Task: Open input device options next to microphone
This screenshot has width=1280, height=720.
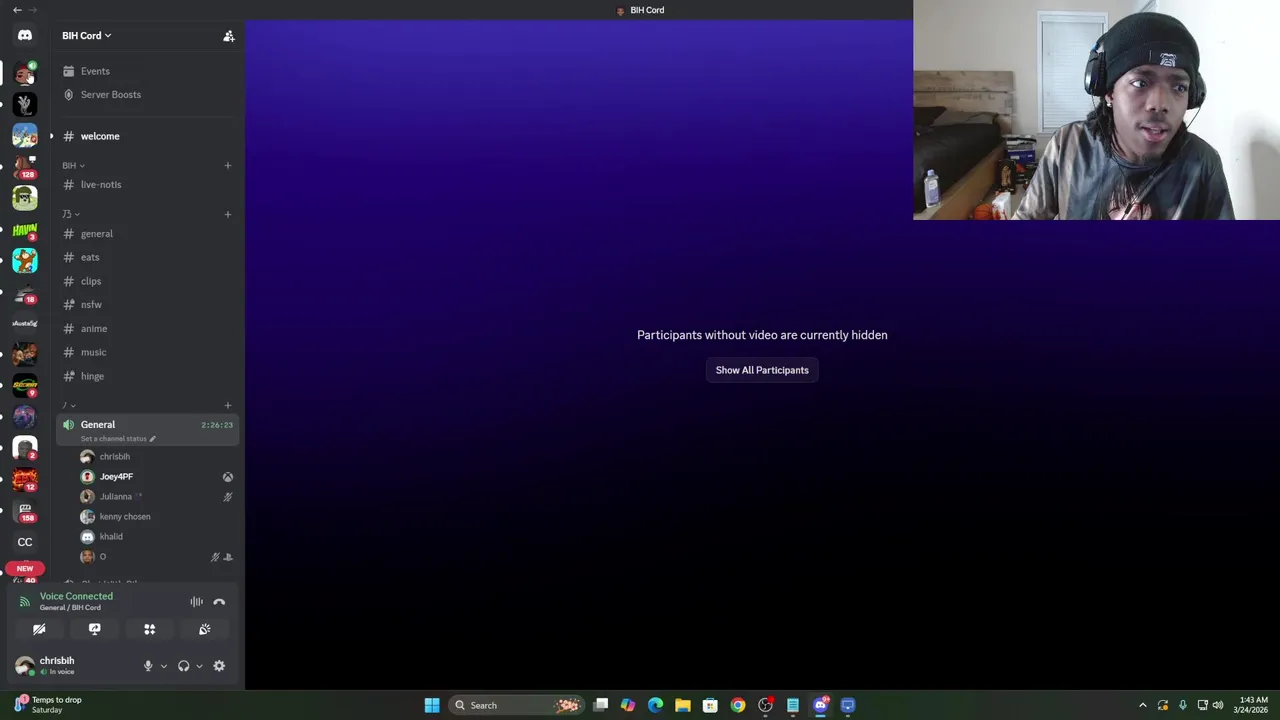Action: 164,666
